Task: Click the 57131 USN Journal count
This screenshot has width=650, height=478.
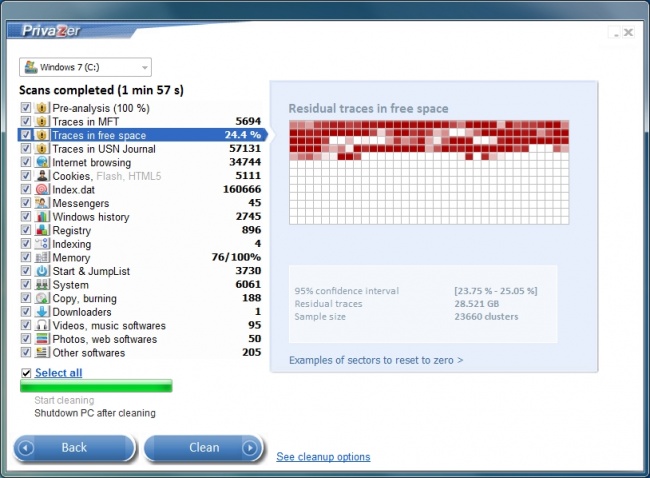Action: click(x=245, y=148)
